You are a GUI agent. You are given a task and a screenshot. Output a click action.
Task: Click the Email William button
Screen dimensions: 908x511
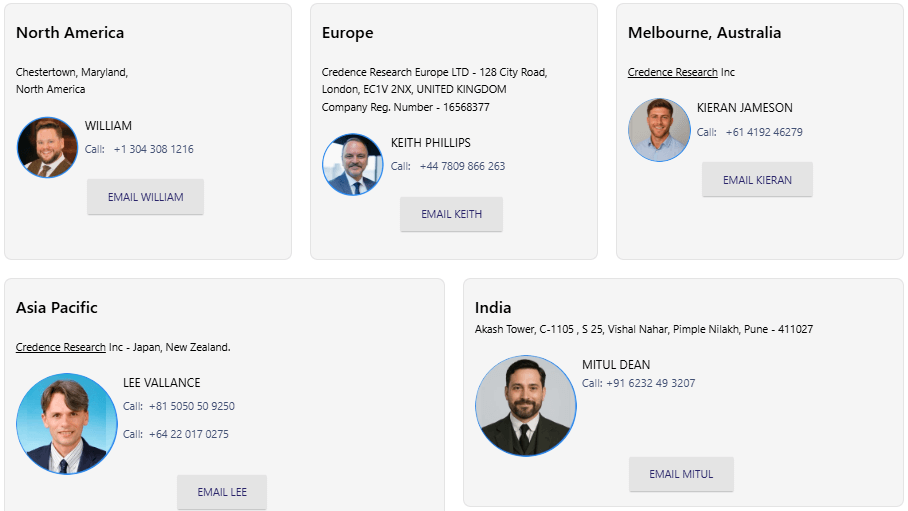coord(146,197)
